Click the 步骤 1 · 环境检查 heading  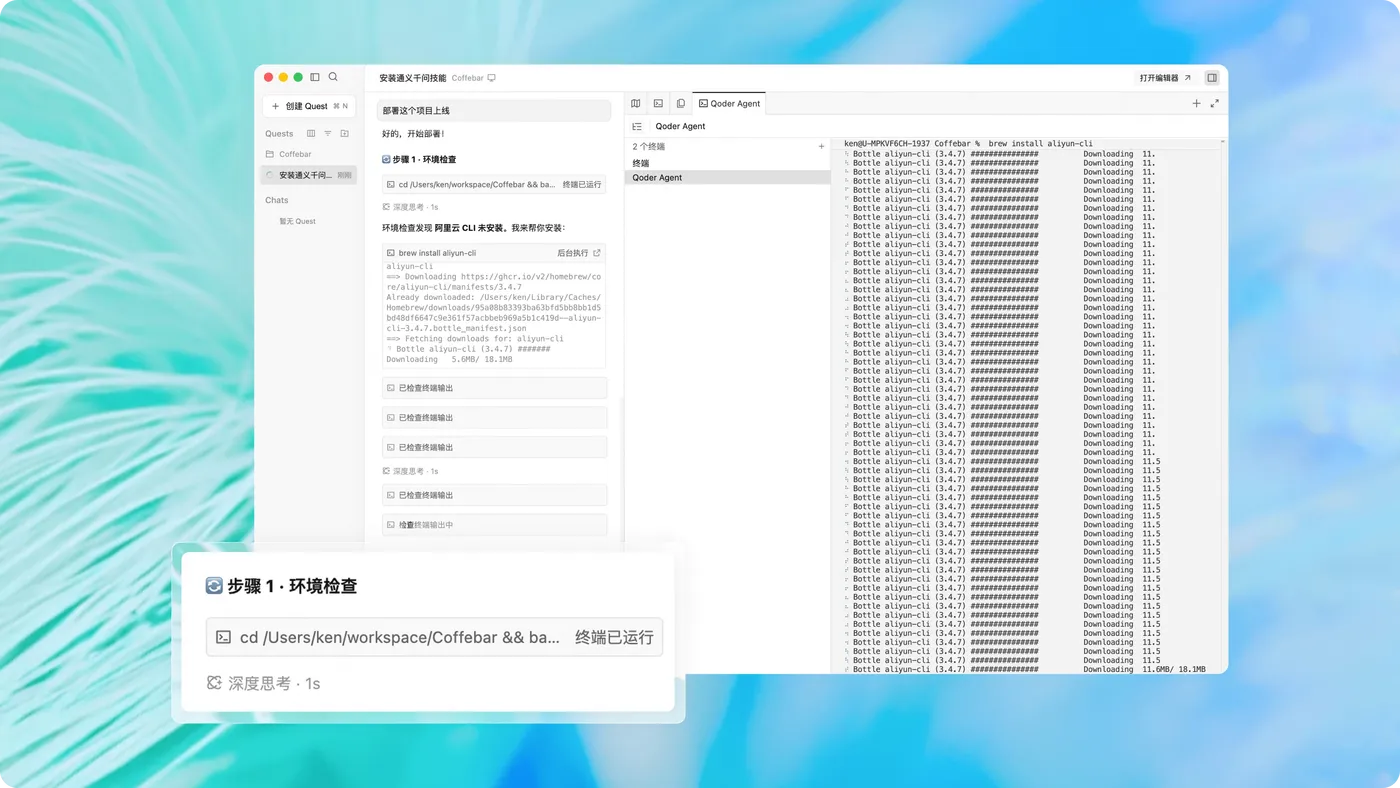coord(419,160)
